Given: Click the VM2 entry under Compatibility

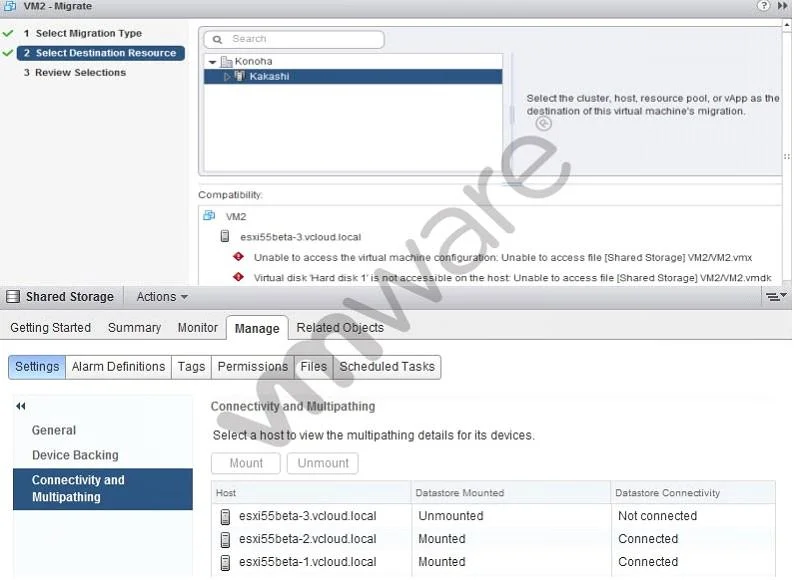Looking at the screenshot, I should coord(236,217).
